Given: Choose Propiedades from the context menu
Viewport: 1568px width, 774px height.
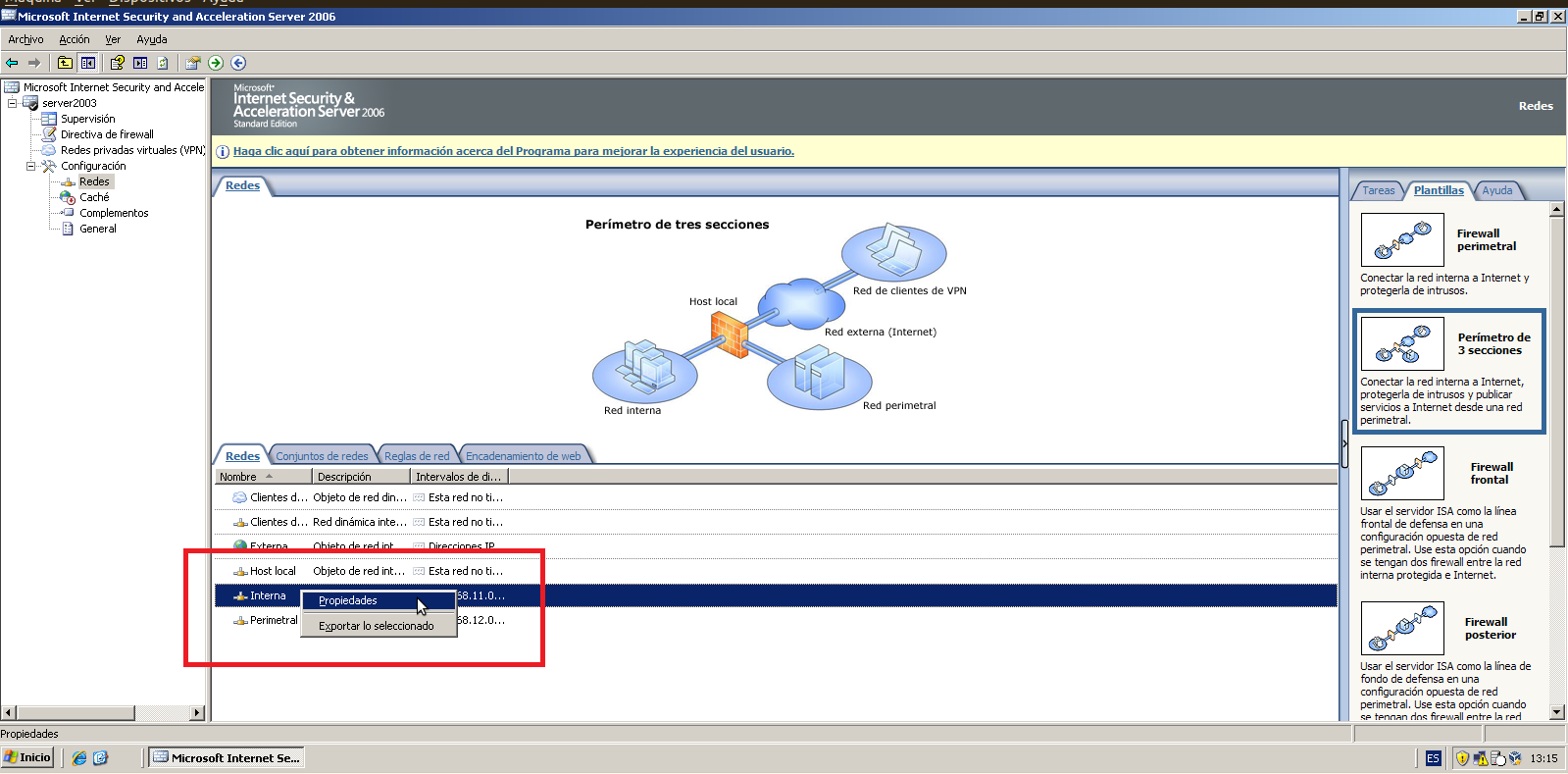Looking at the screenshot, I should click(378, 600).
